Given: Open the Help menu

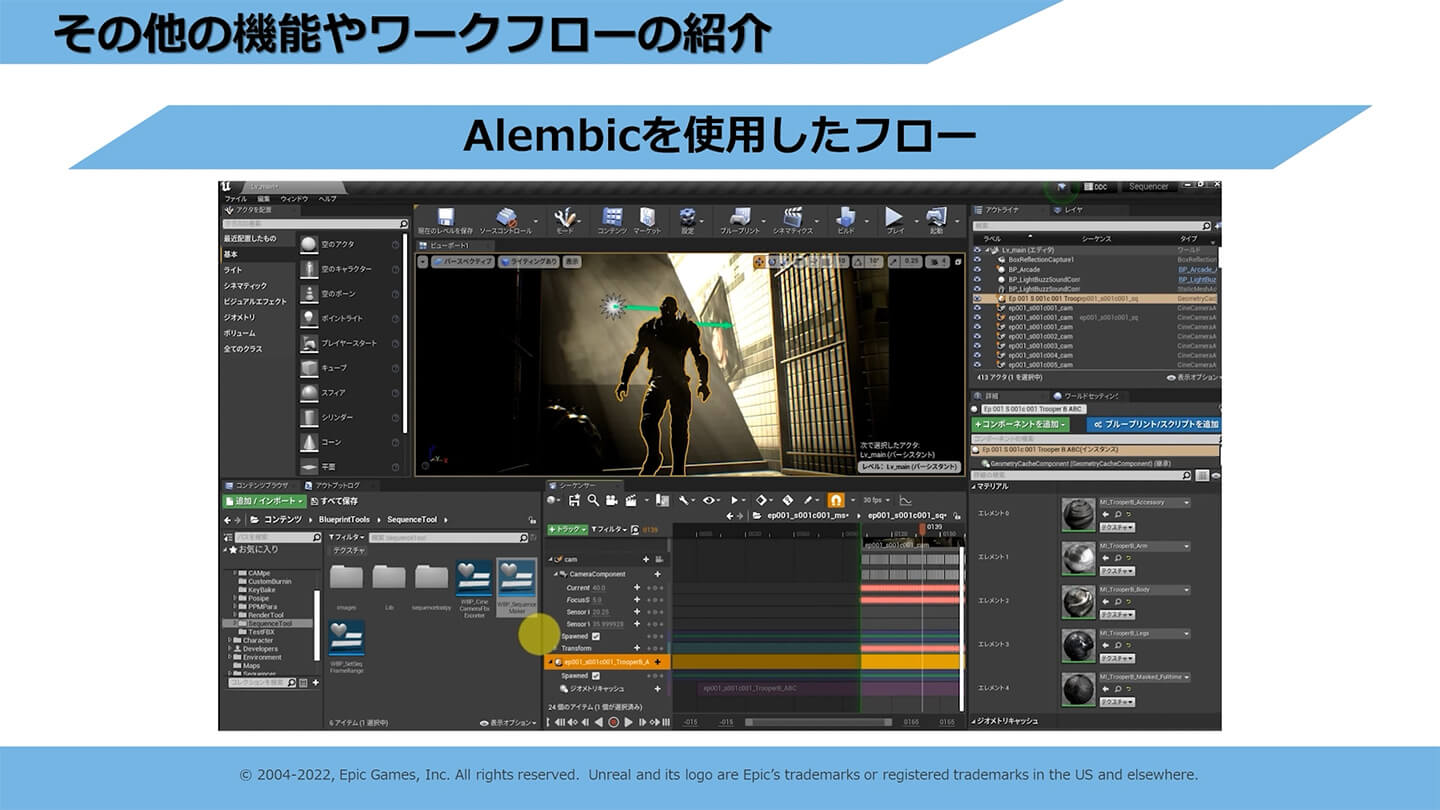Looking at the screenshot, I should [x=327, y=199].
